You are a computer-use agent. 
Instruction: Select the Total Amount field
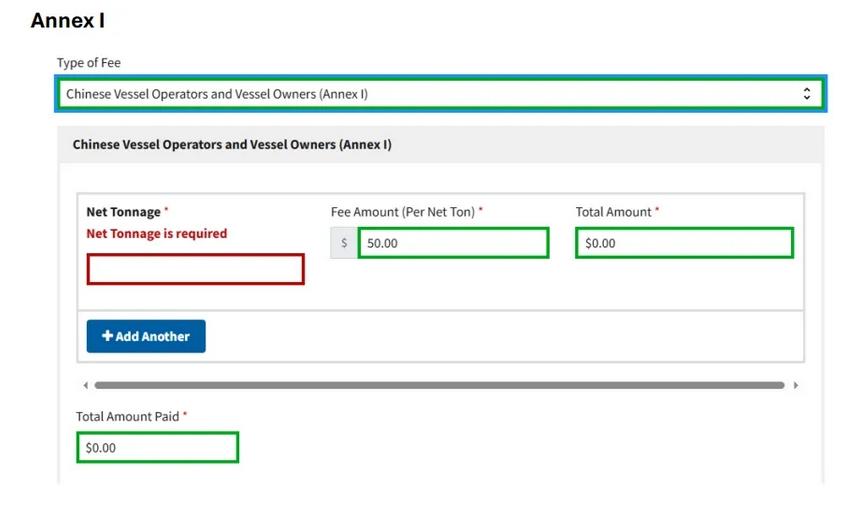pos(684,243)
